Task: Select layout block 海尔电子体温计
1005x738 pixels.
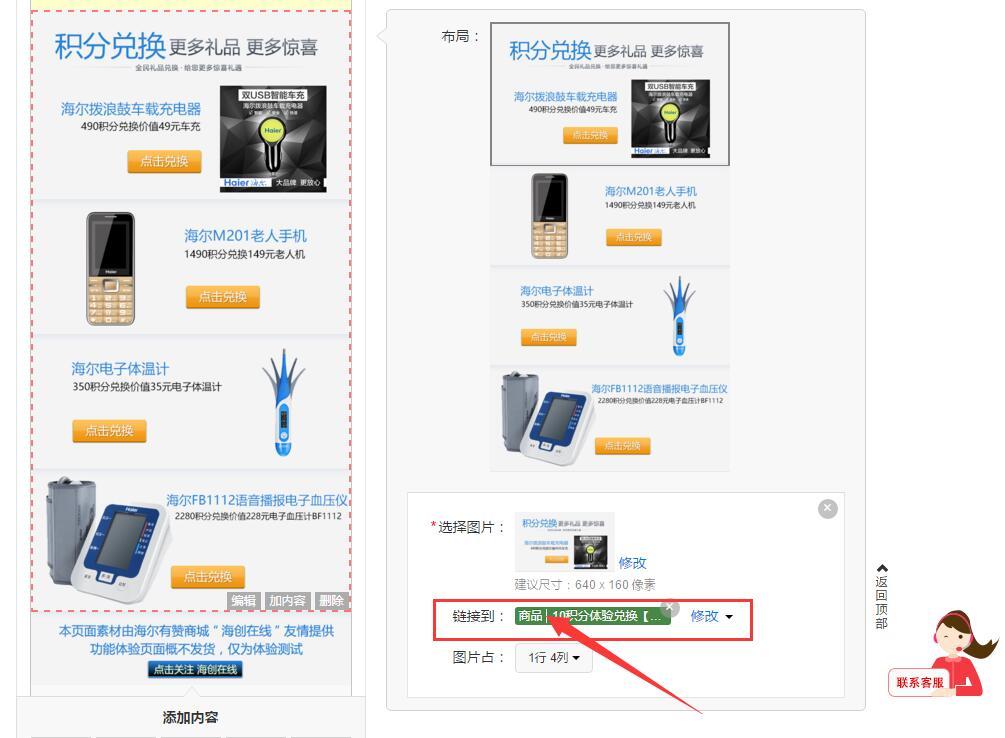Action: tap(610, 316)
